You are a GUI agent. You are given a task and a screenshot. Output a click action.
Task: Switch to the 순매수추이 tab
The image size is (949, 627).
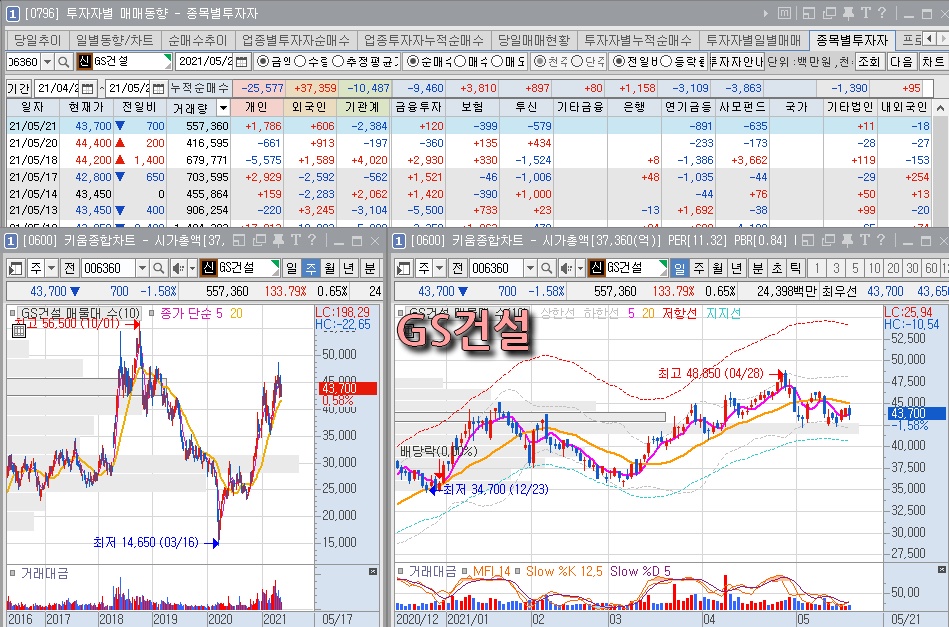click(x=198, y=40)
